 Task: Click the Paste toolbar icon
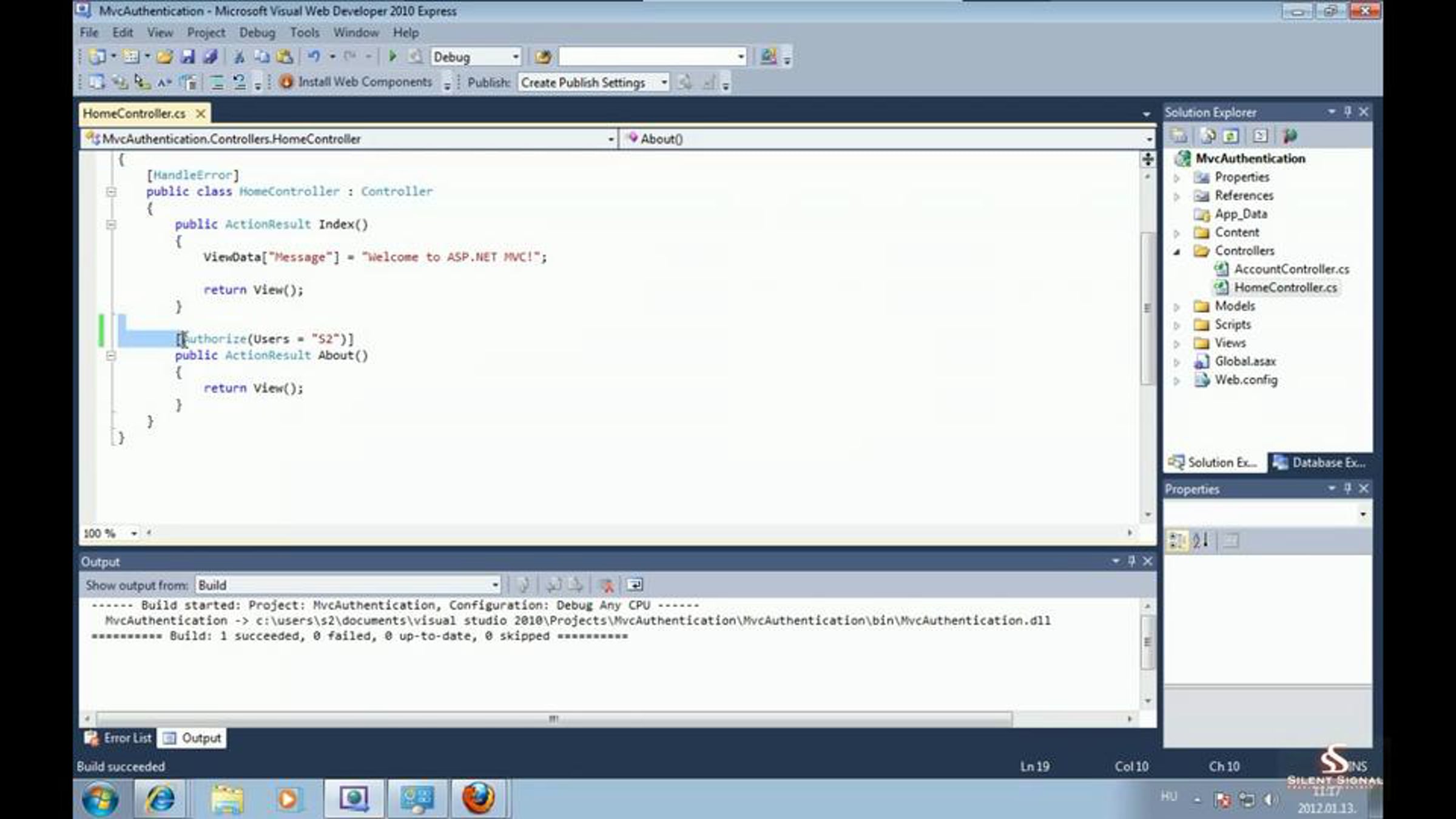coord(285,57)
